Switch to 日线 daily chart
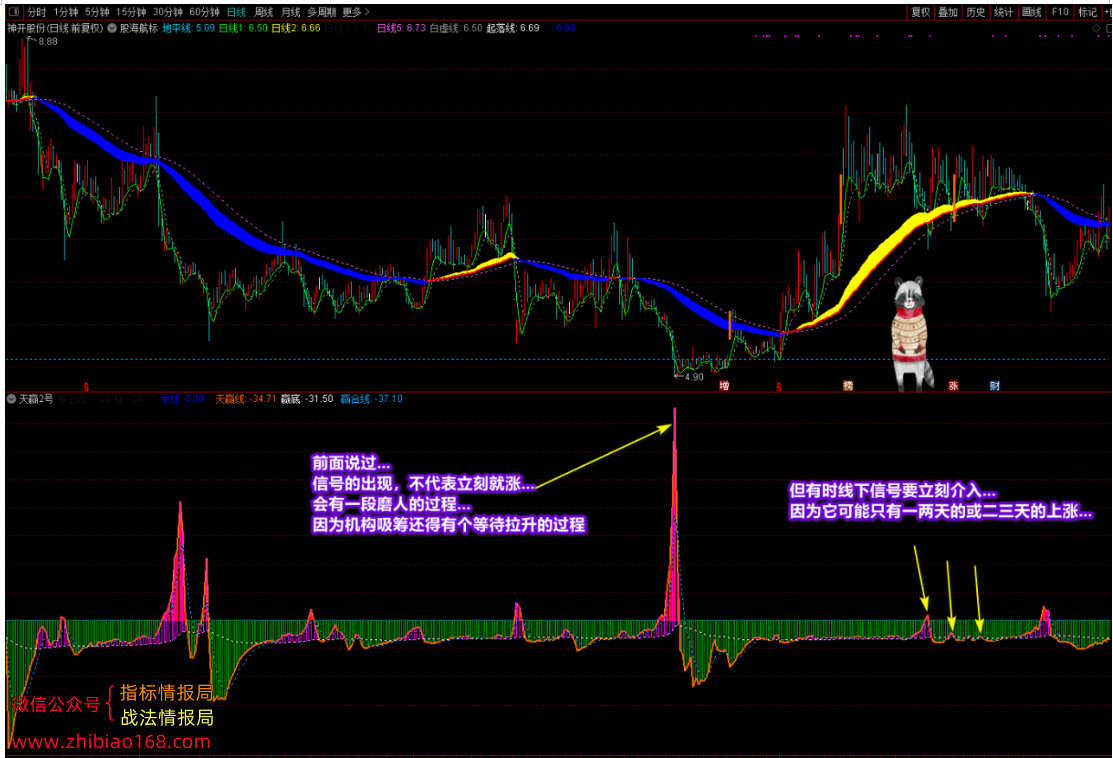 [236, 12]
